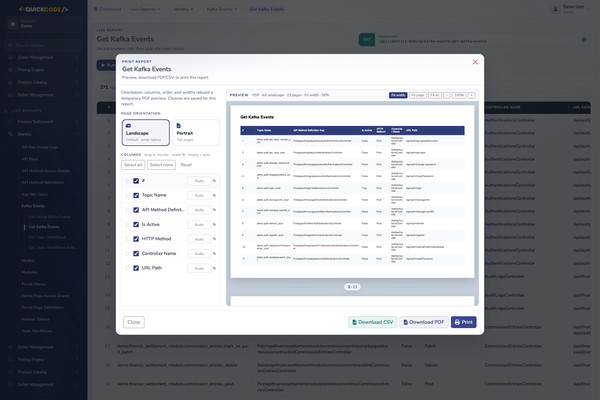Grab the drag handle of HTTP Method row
This screenshot has width=600, height=400.
click(x=127, y=239)
